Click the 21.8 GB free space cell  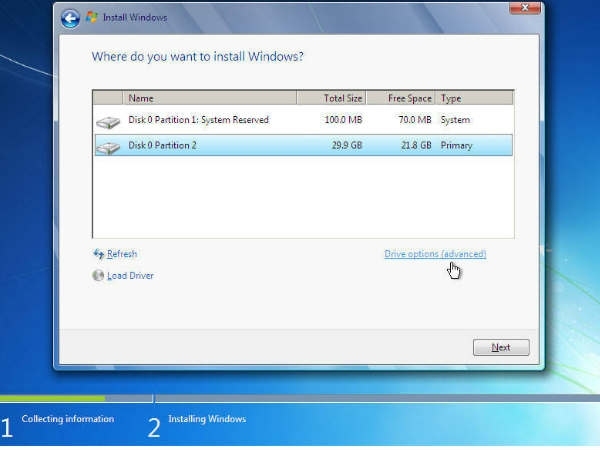(x=416, y=145)
